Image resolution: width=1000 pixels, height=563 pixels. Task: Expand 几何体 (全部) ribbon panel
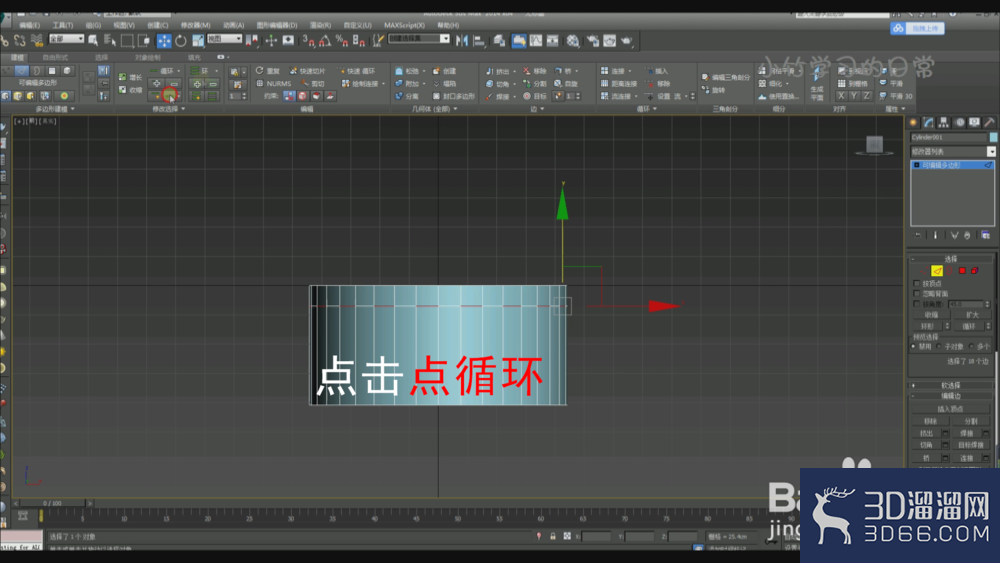[x=434, y=109]
